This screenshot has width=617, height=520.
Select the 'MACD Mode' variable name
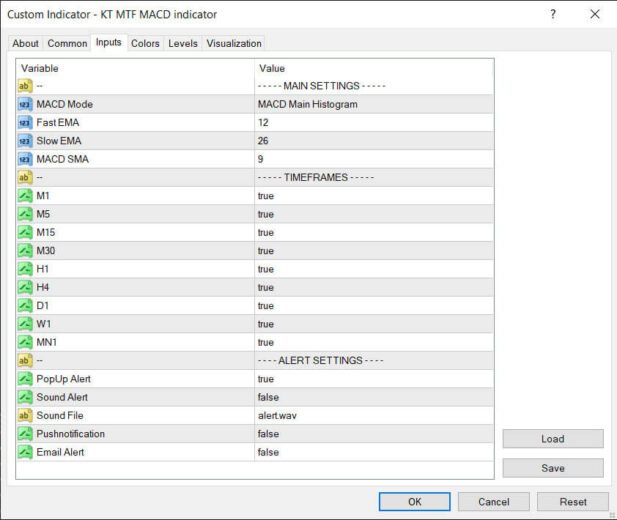[x=65, y=104]
